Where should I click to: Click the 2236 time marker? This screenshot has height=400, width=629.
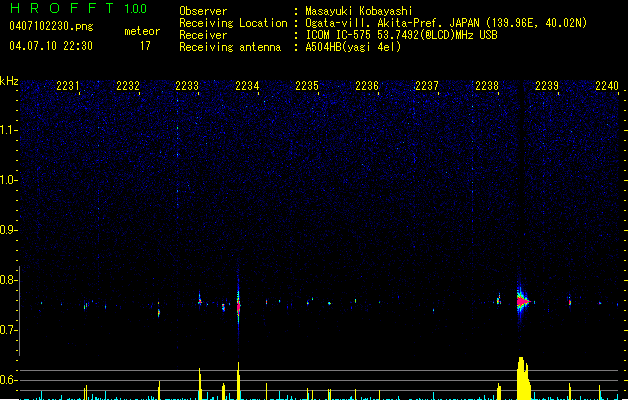point(367,86)
